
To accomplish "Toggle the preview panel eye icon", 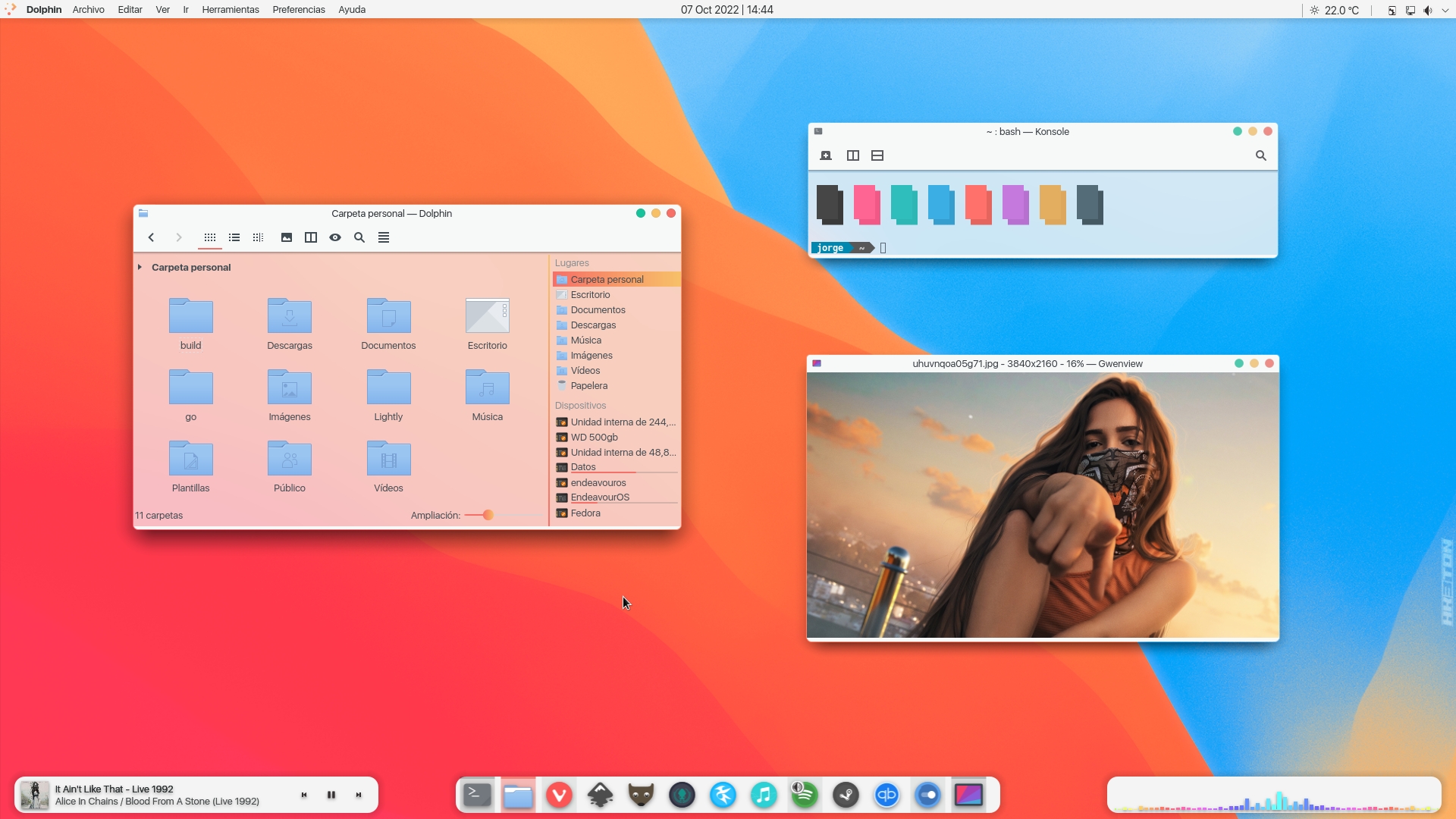I will [x=334, y=237].
